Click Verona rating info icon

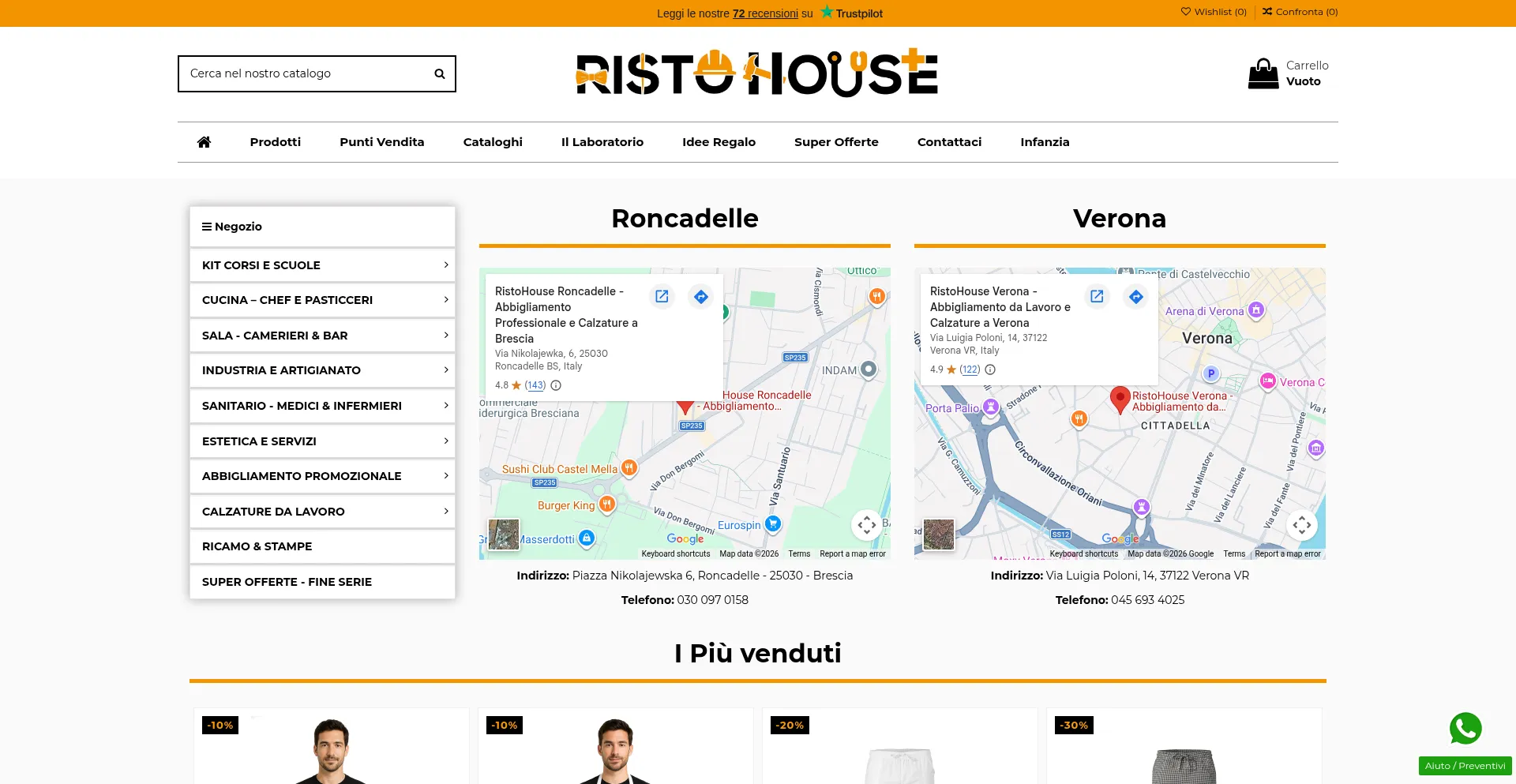click(x=990, y=369)
